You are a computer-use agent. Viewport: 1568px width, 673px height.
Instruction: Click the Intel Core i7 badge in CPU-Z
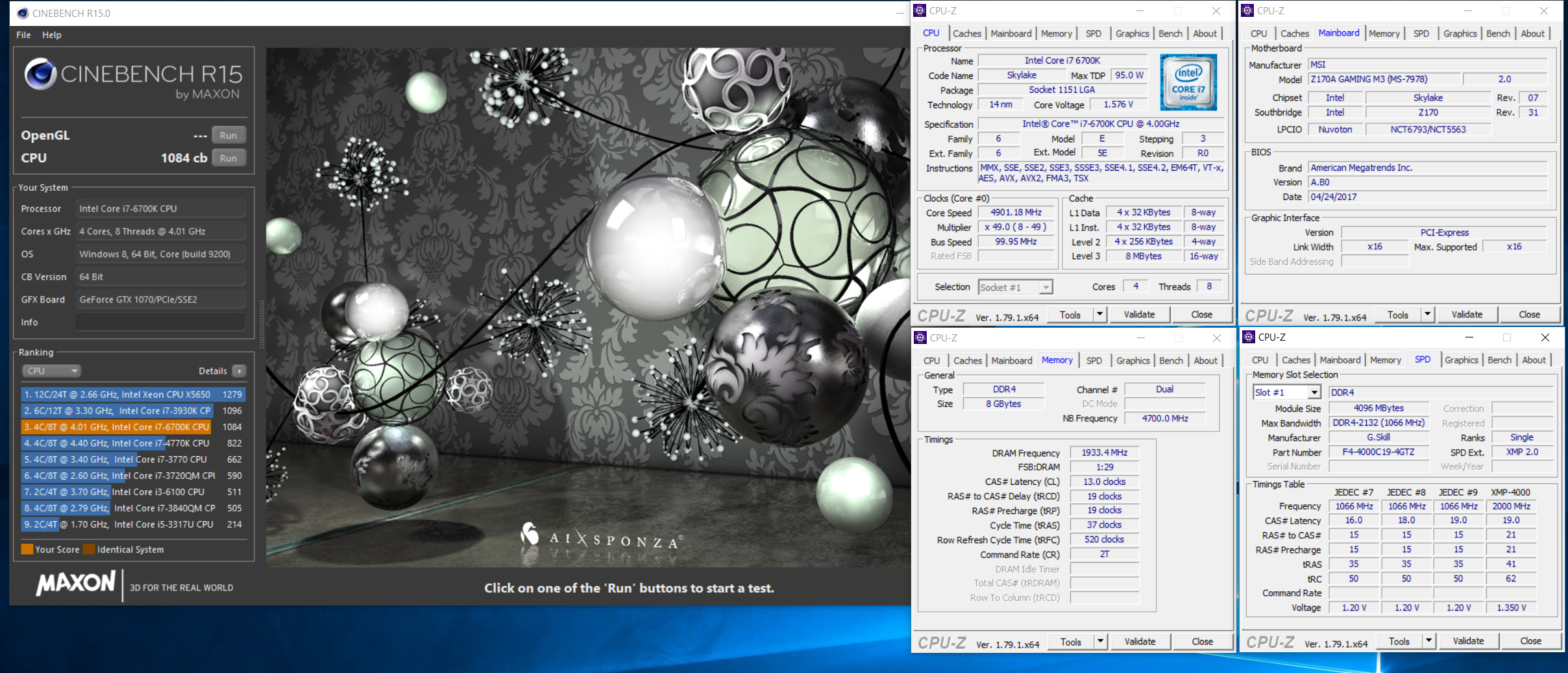pos(1188,82)
